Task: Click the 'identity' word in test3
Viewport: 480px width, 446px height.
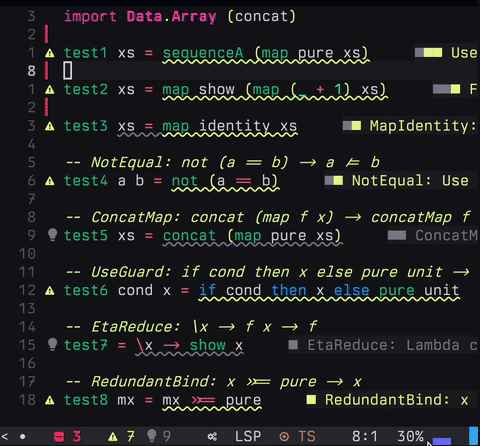Action: tap(234, 126)
